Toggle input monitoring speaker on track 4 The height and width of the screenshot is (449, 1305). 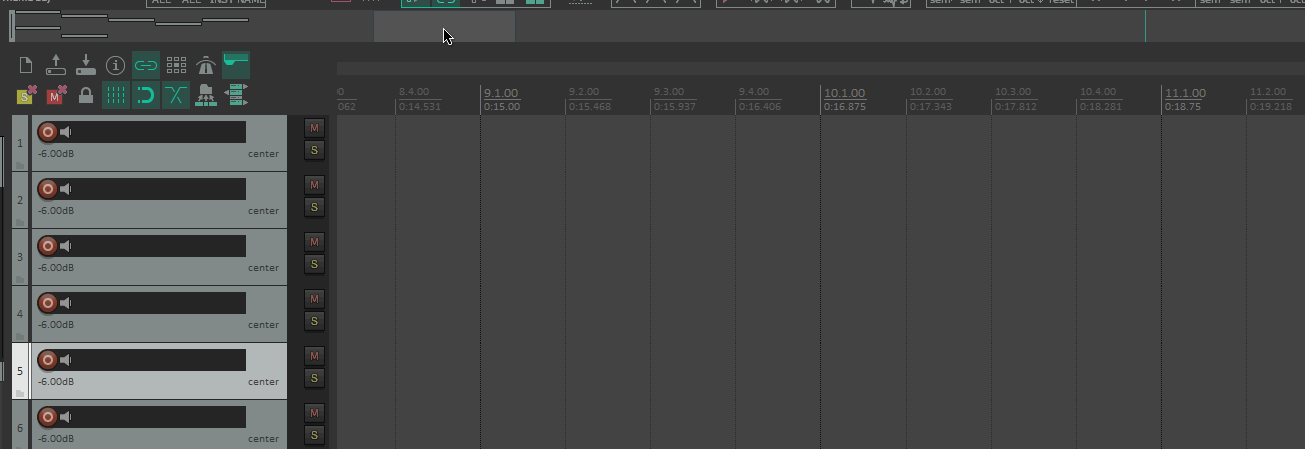click(66, 303)
